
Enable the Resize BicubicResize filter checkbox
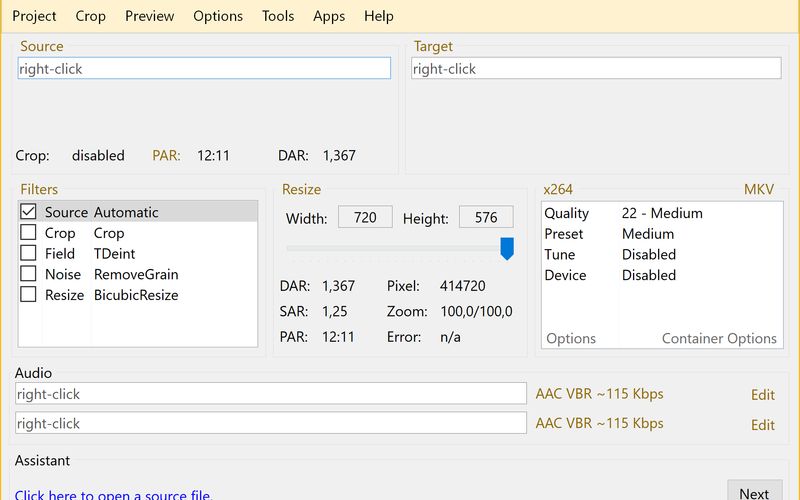point(28,295)
